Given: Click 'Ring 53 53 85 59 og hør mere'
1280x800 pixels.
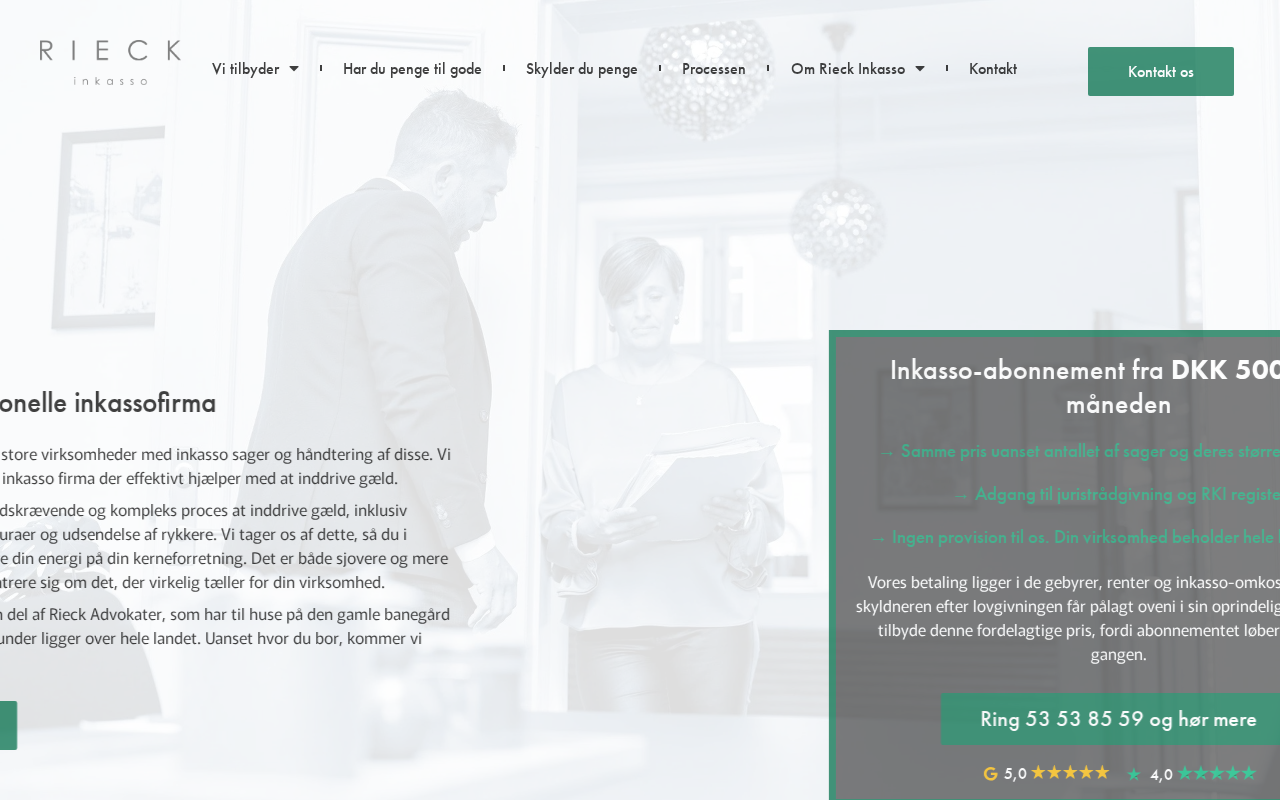Looking at the screenshot, I should pos(1118,719).
